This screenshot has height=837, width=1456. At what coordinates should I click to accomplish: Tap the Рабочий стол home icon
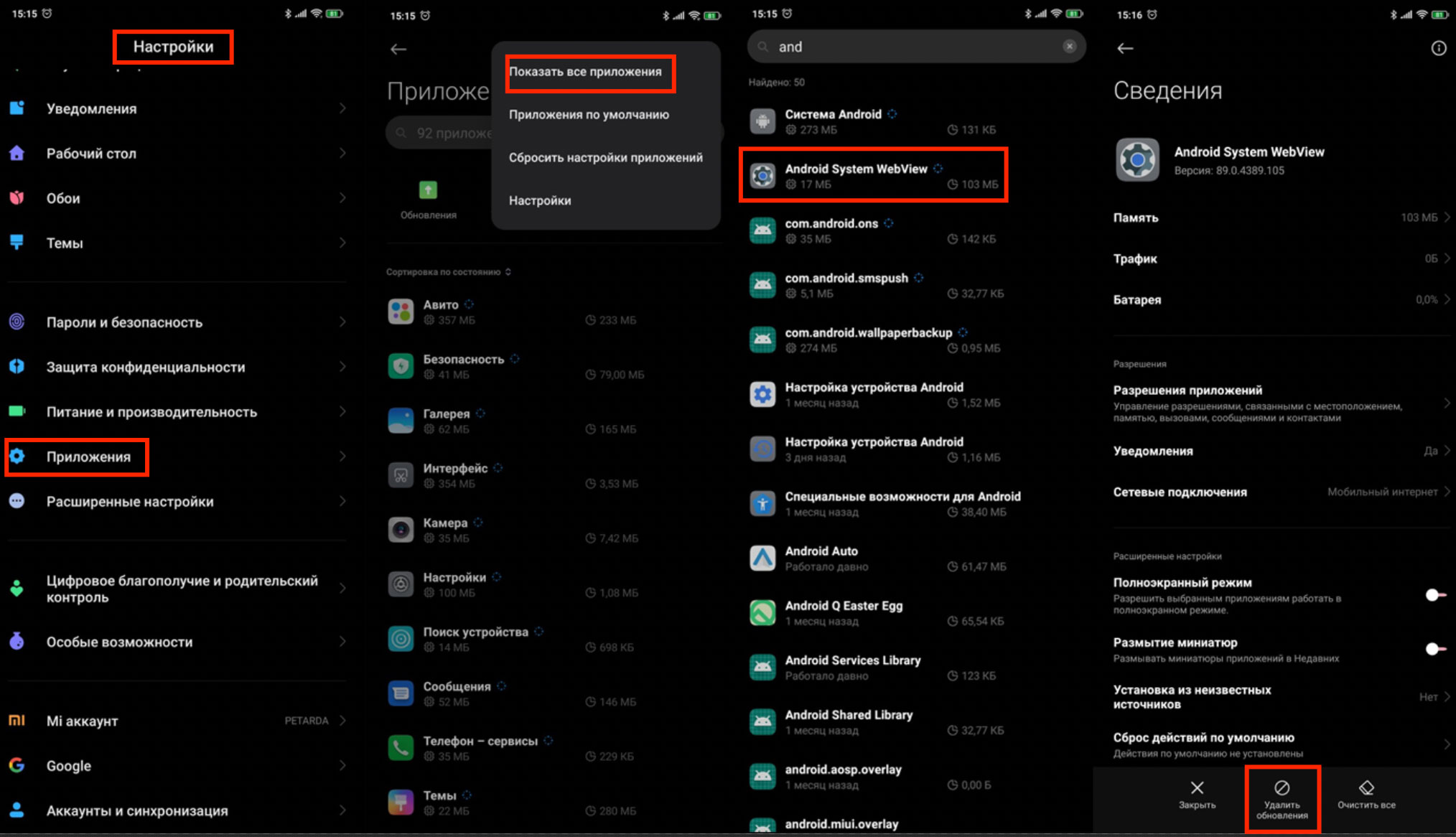tap(17, 153)
